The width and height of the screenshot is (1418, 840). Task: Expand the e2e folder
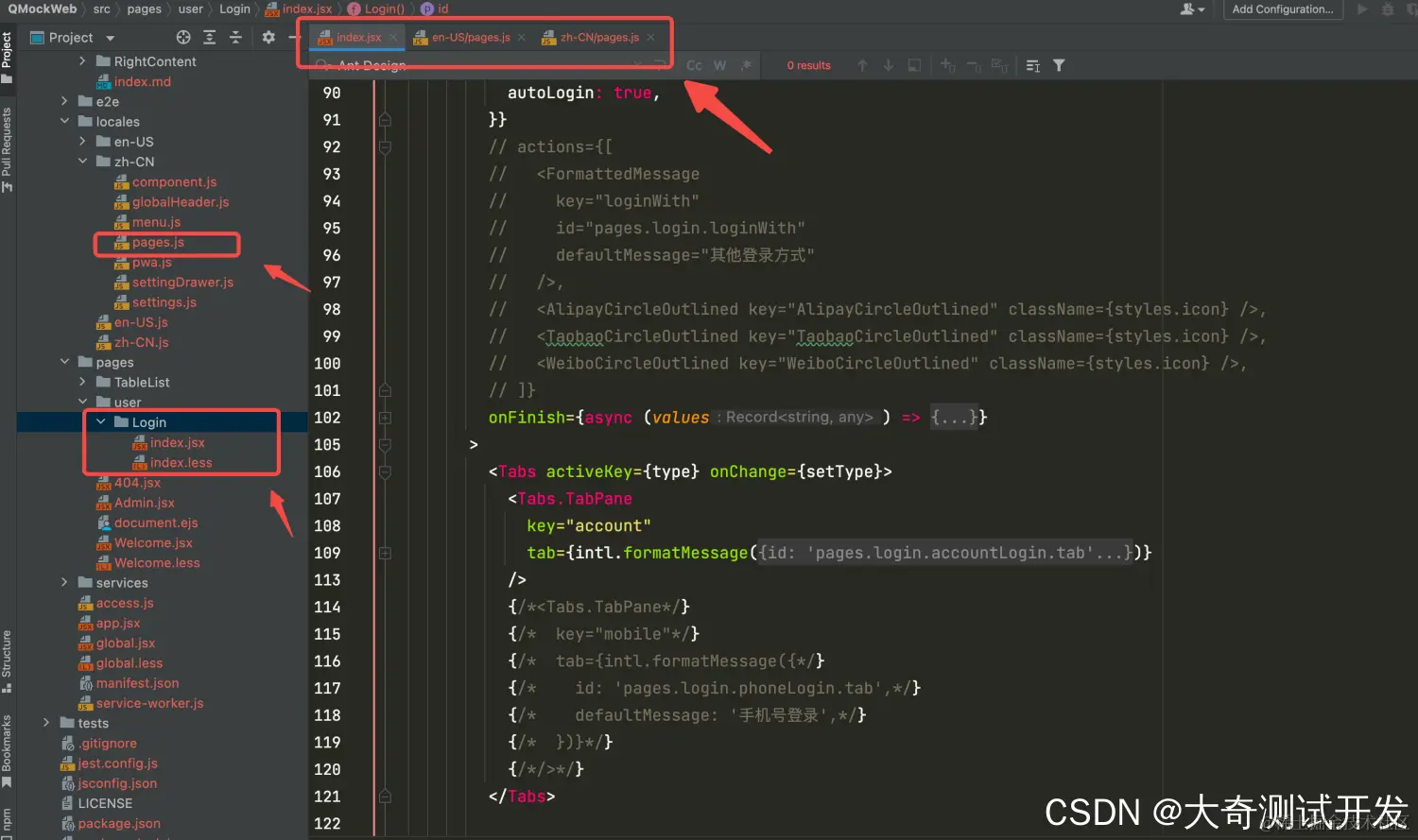(64, 101)
